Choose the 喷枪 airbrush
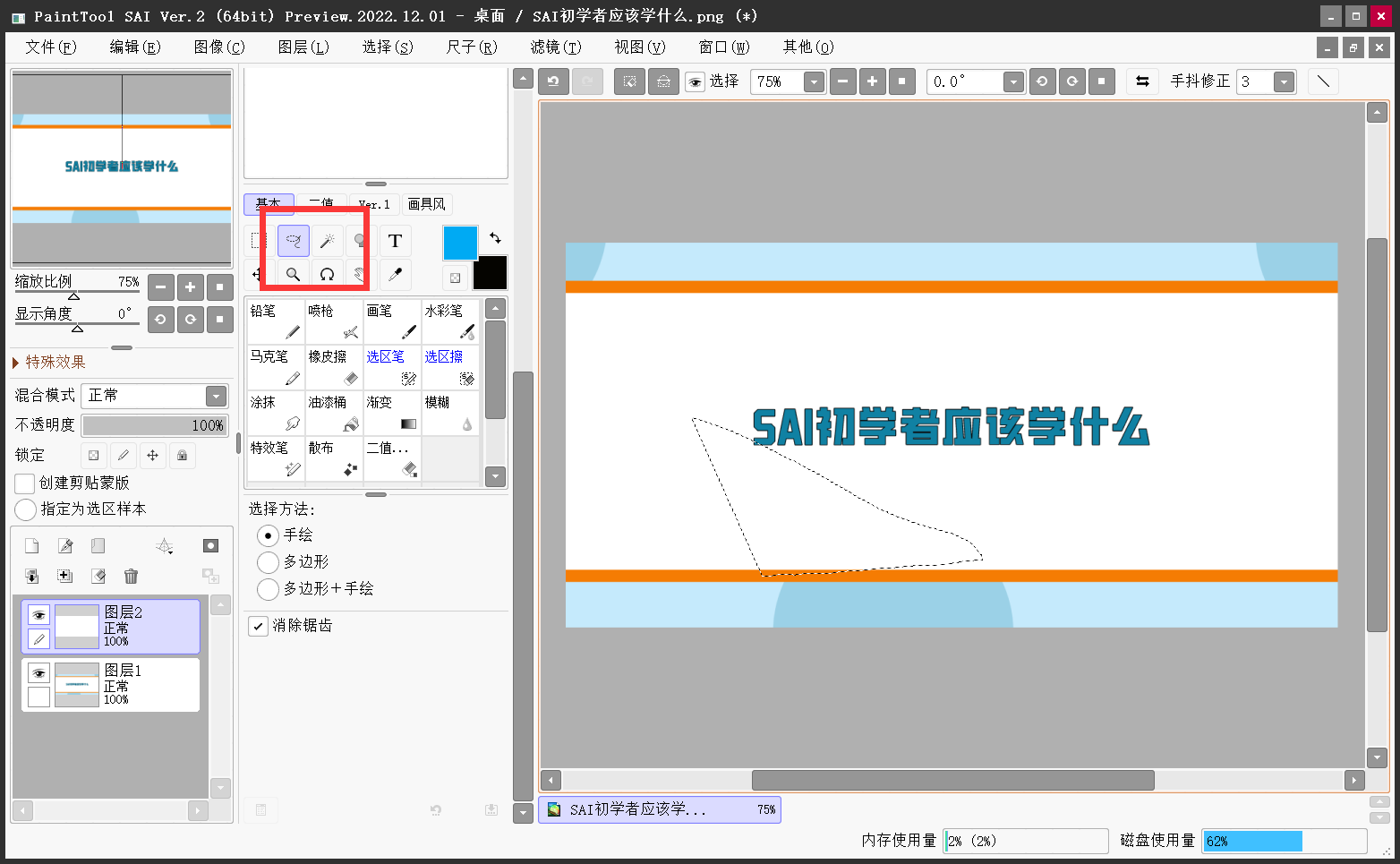The image size is (1400, 864). coord(334,321)
